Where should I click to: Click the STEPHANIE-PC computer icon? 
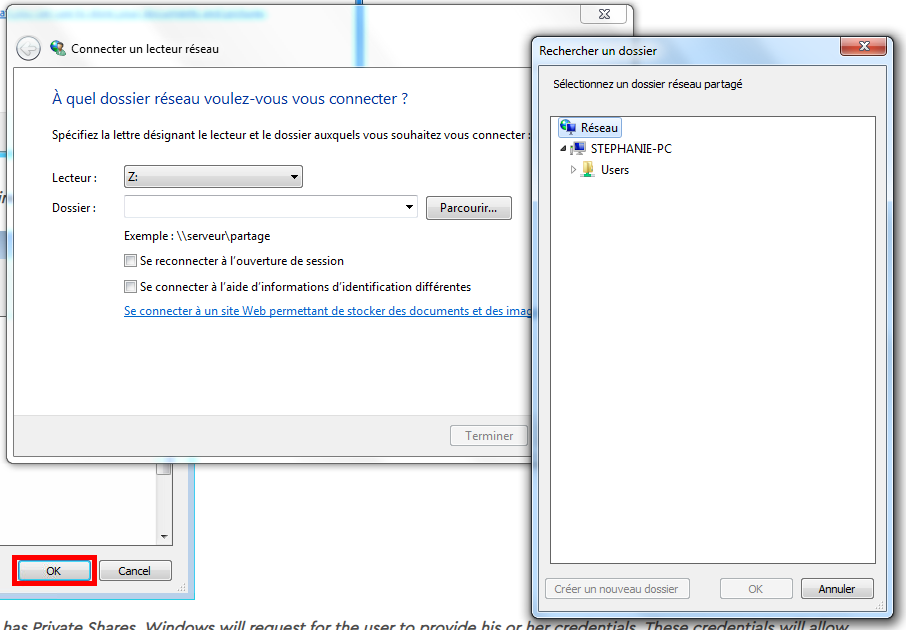pos(578,149)
